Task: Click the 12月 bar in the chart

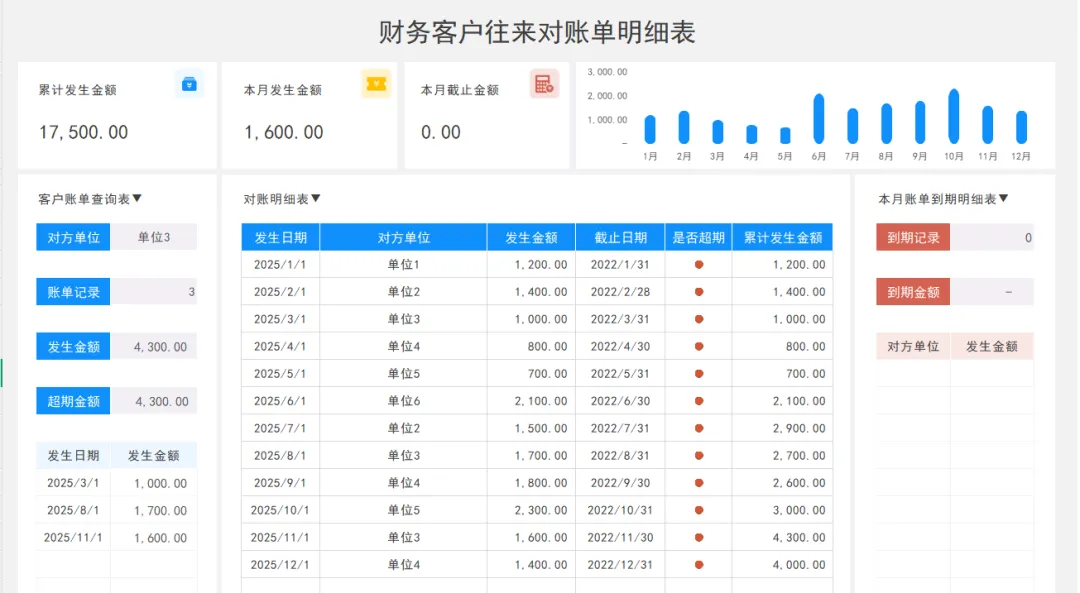Action: coord(1021,127)
